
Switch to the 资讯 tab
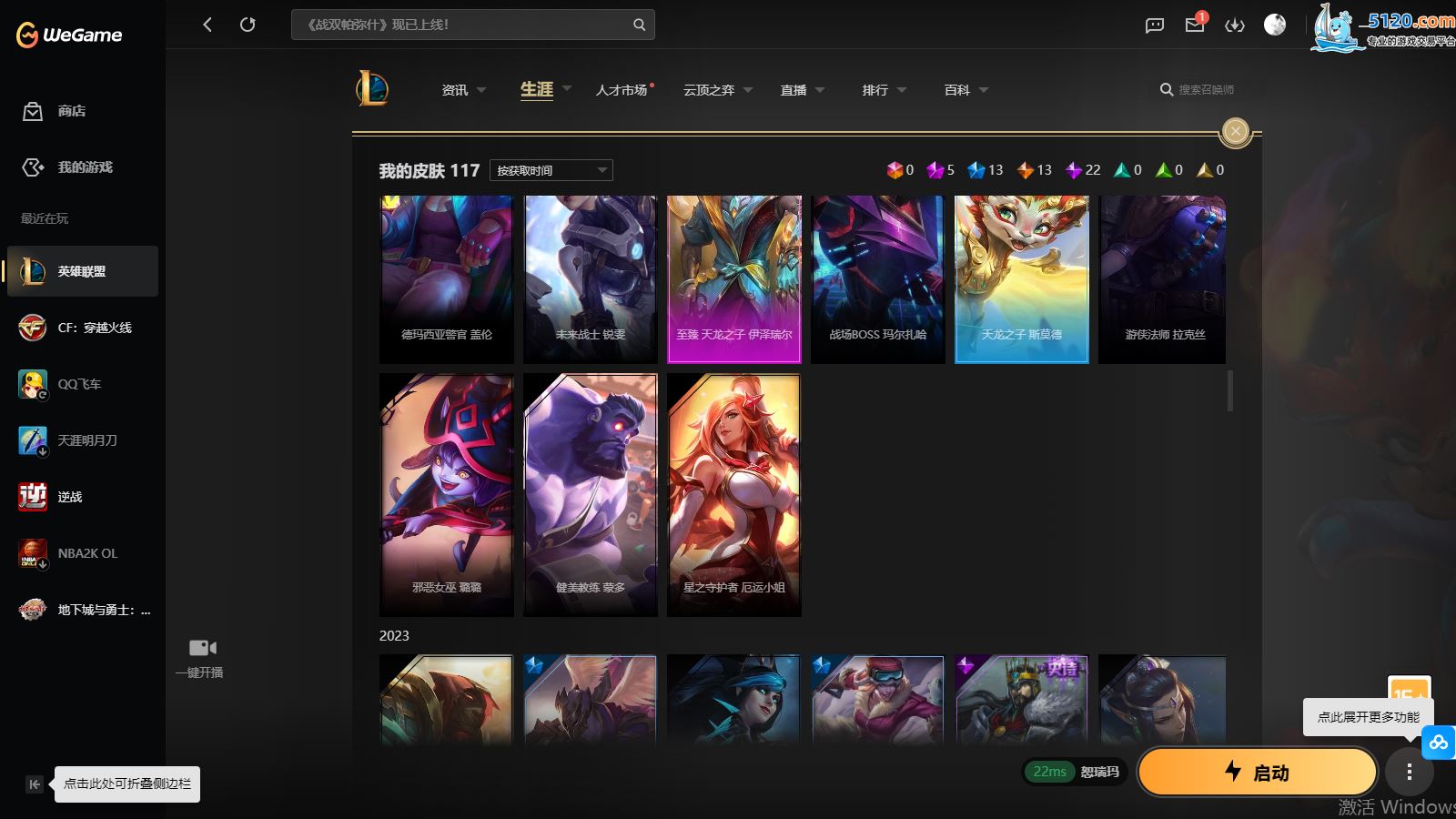(x=455, y=90)
